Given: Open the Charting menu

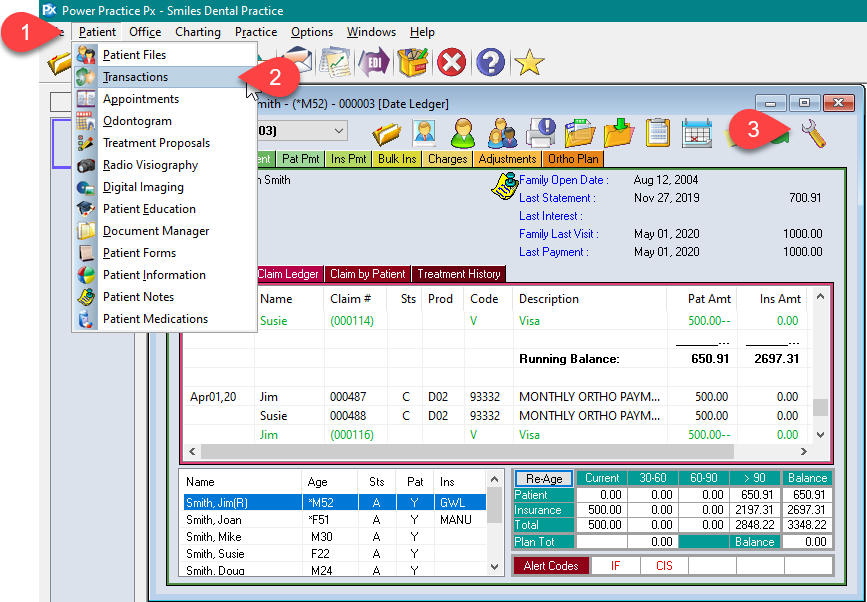Looking at the screenshot, I should click(x=198, y=32).
